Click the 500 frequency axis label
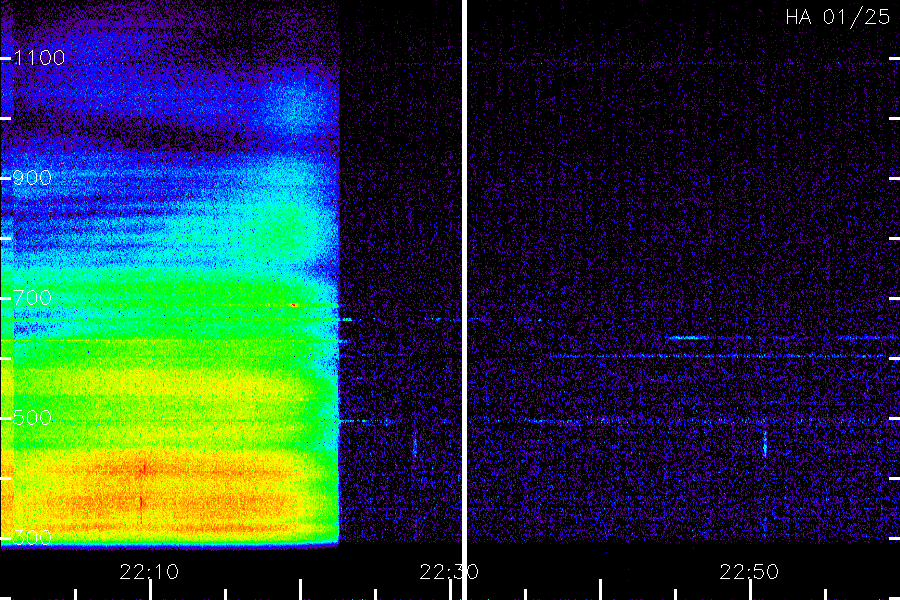Screen dimensions: 900x600 [33, 418]
